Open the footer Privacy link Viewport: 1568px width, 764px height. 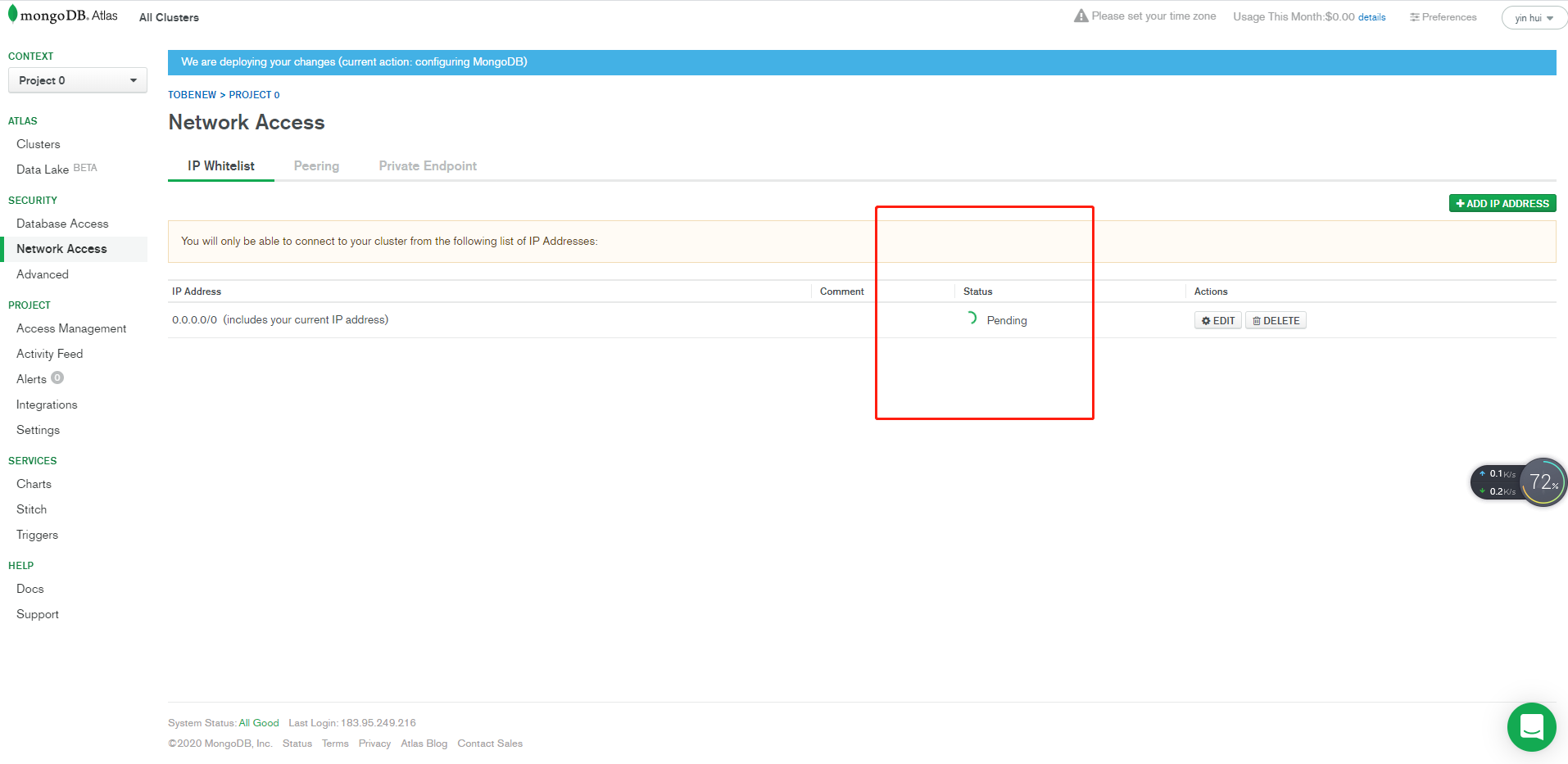(x=374, y=744)
